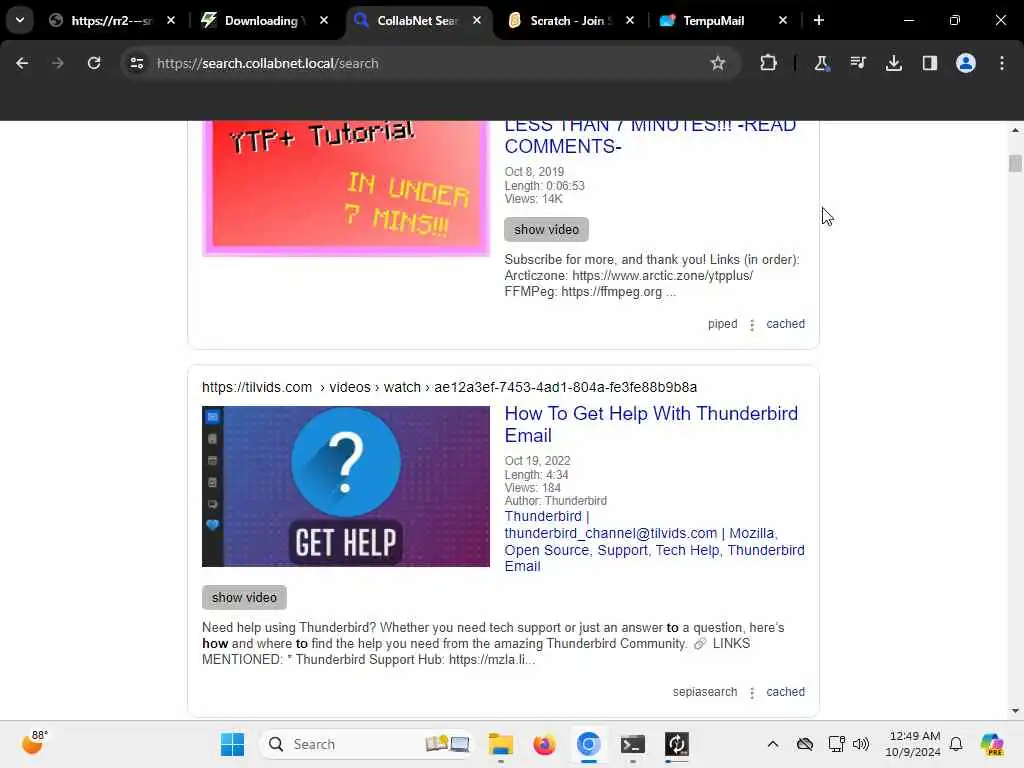Close the TempuMail tab
The height and width of the screenshot is (768, 1024).
(x=782, y=20)
